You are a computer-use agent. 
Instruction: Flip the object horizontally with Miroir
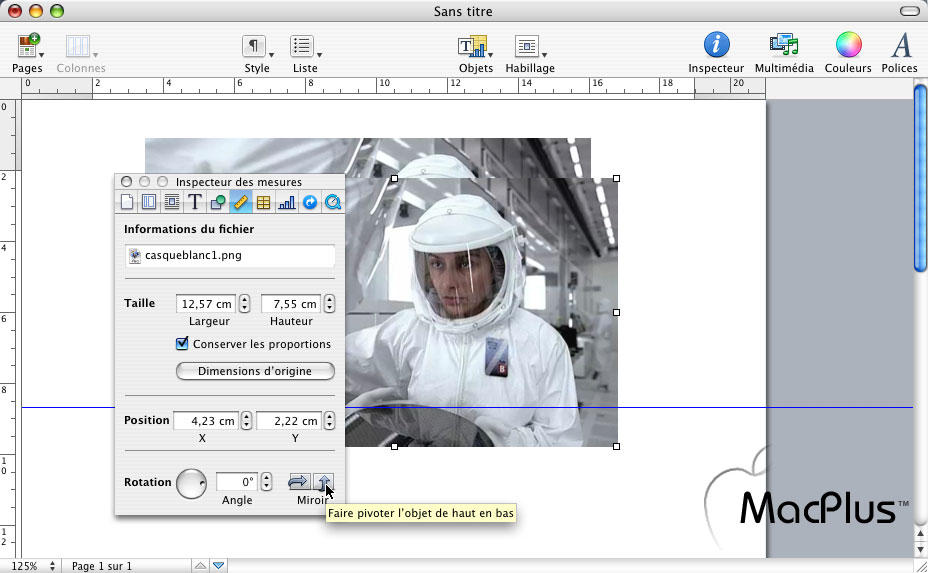tap(298, 482)
